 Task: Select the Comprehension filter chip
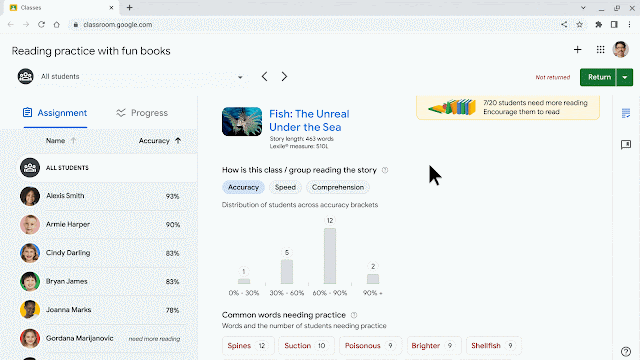coord(338,187)
